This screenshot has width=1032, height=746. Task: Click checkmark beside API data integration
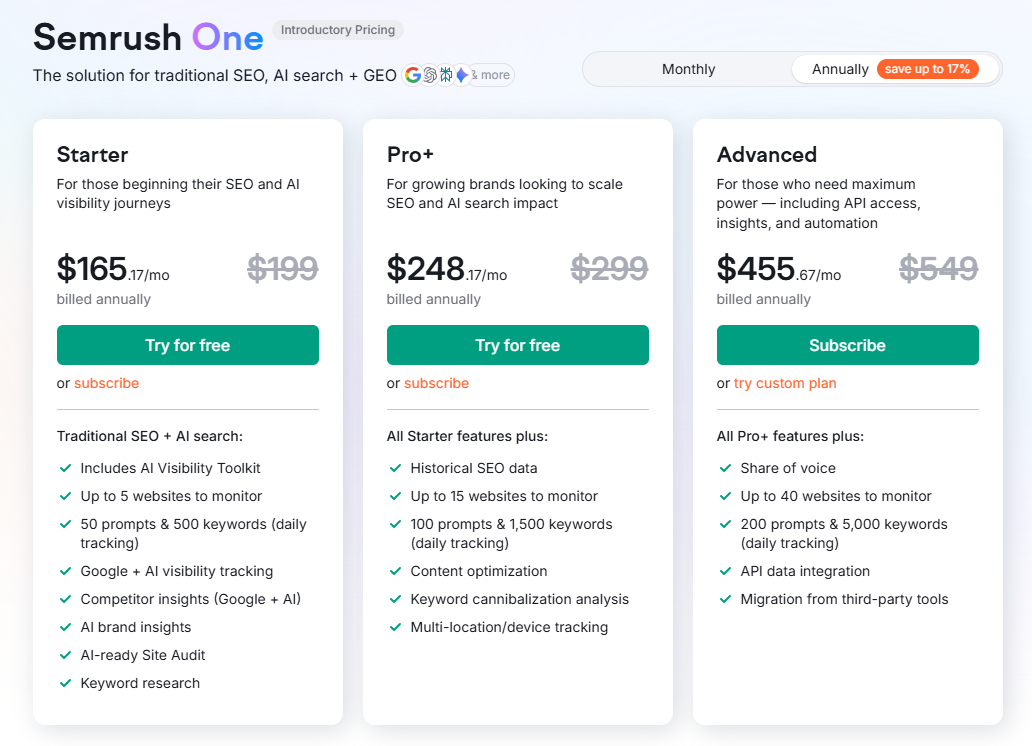click(725, 572)
